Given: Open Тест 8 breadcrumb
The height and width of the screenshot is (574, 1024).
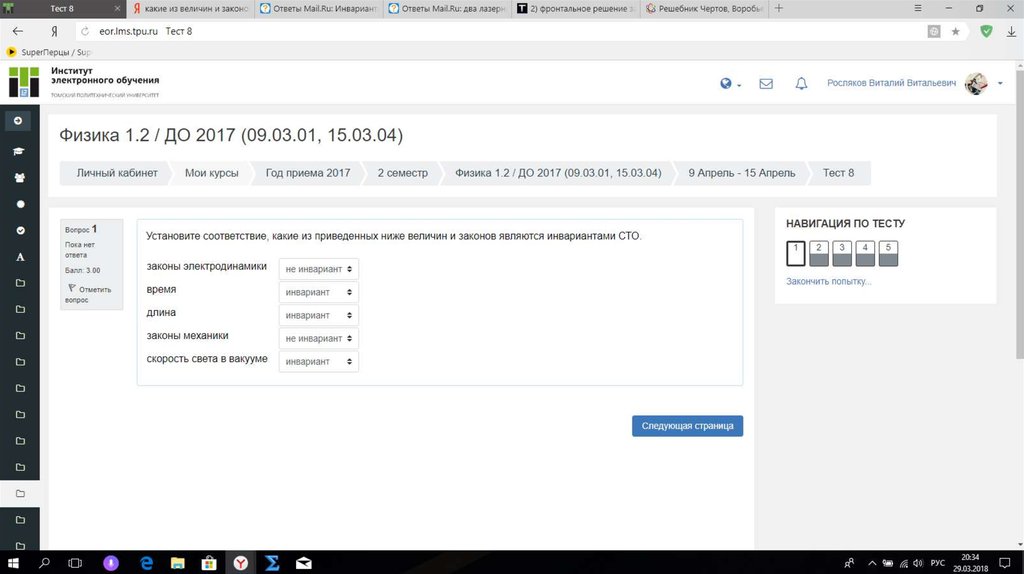Looking at the screenshot, I should [x=838, y=173].
